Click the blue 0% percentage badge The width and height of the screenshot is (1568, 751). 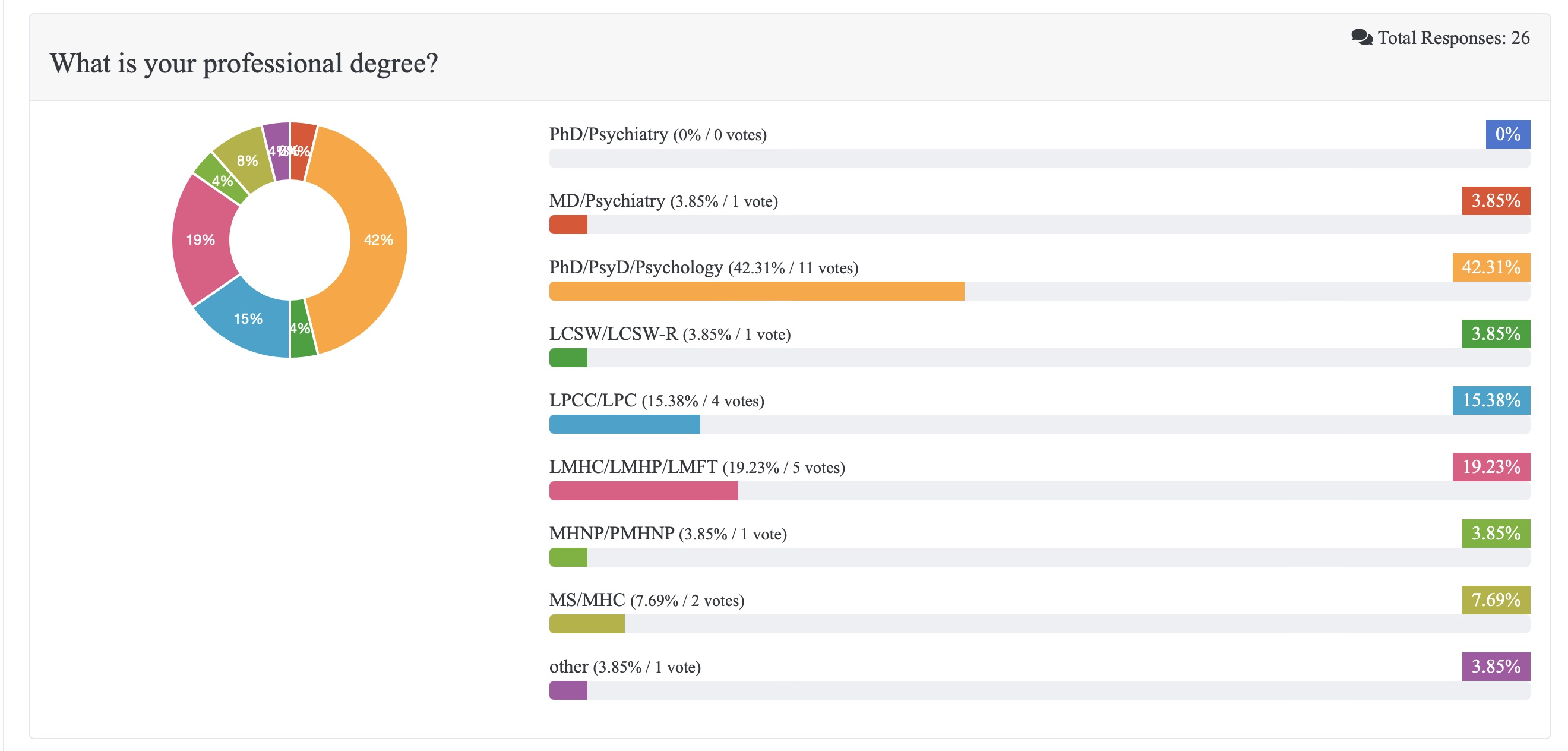pyautogui.click(x=1507, y=134)
